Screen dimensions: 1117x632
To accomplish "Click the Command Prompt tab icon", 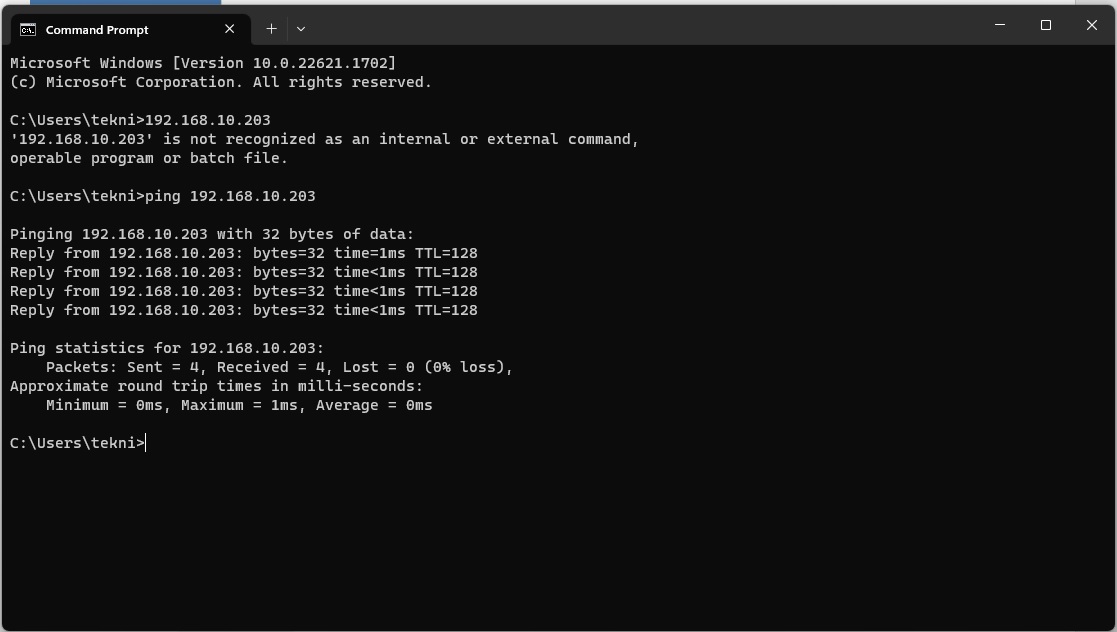I will [x=28, y=29].
